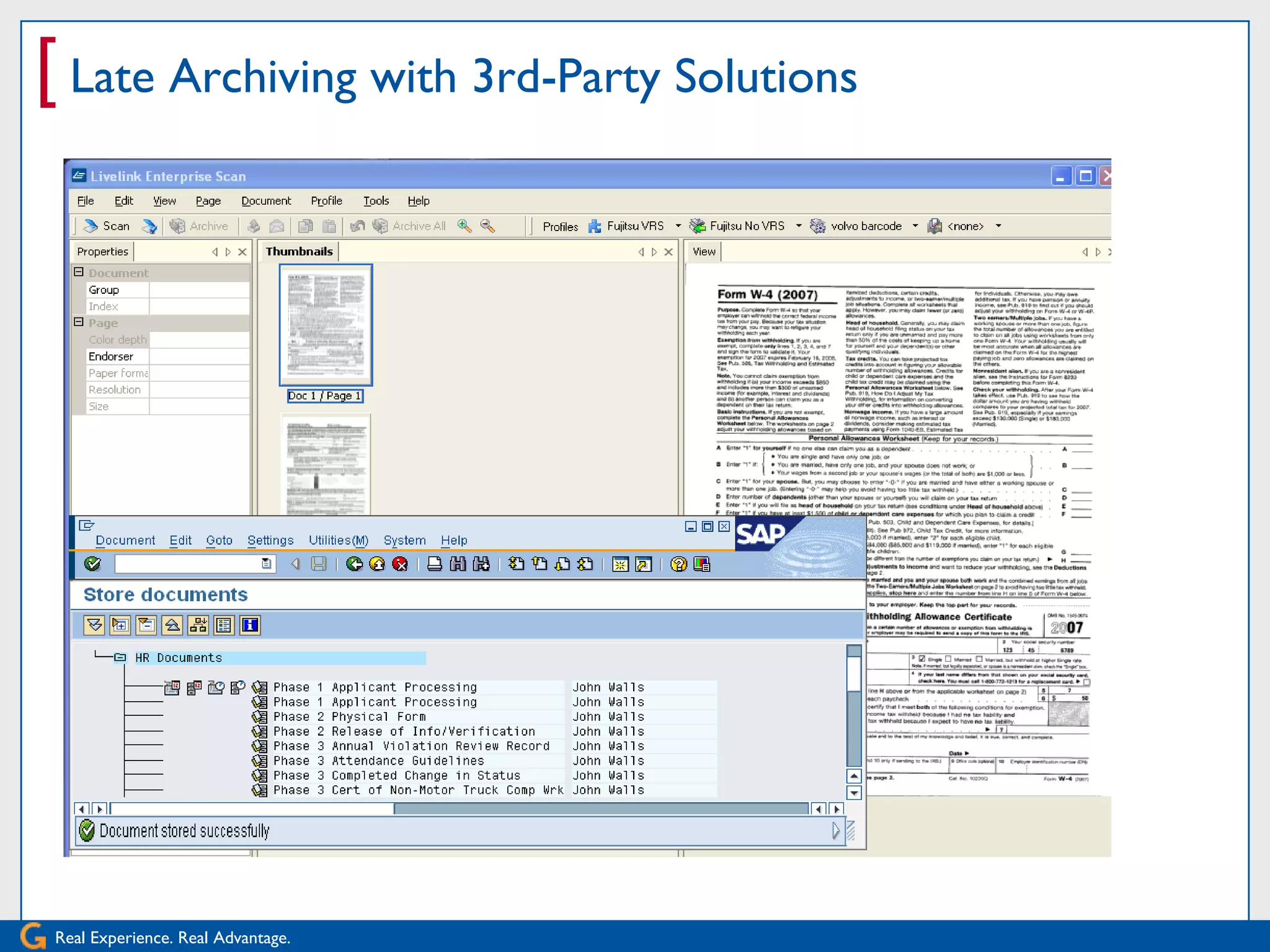The image size is (1270, 952).
Task: Click the SAP Find Next binoculars icon
Action: pos(481,564)
